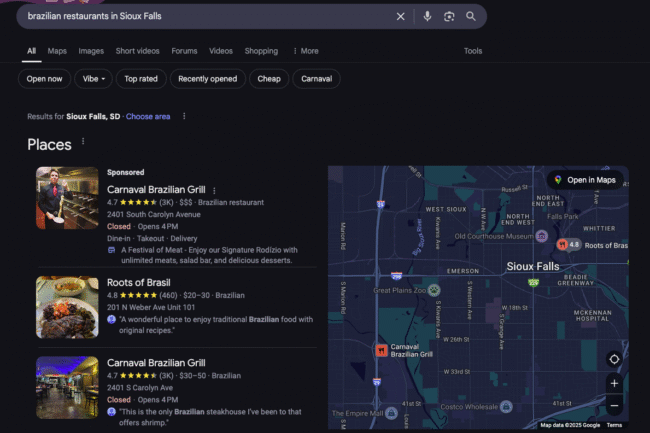Expand the Vibe dropdown filter
This screenshot has width=650, height=433.
pos(93,79)
